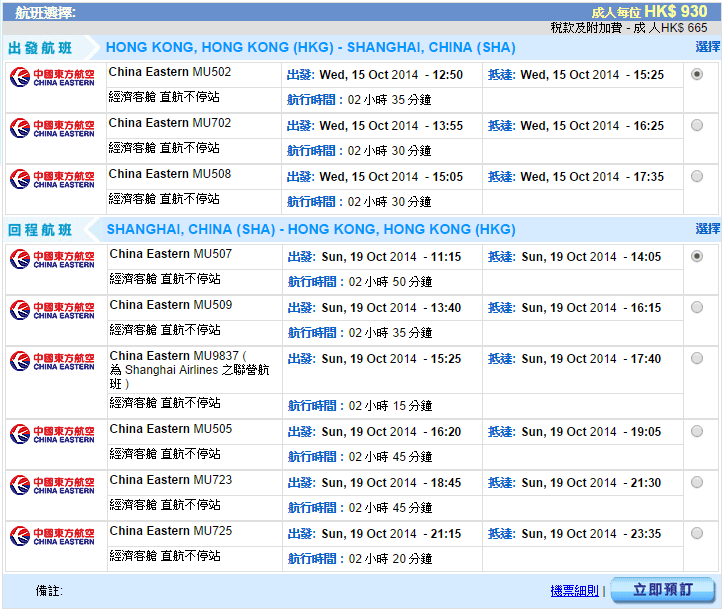727x613 pixels.
Task: Select departure flight MU502 radio button
Action: click(697, 74)
